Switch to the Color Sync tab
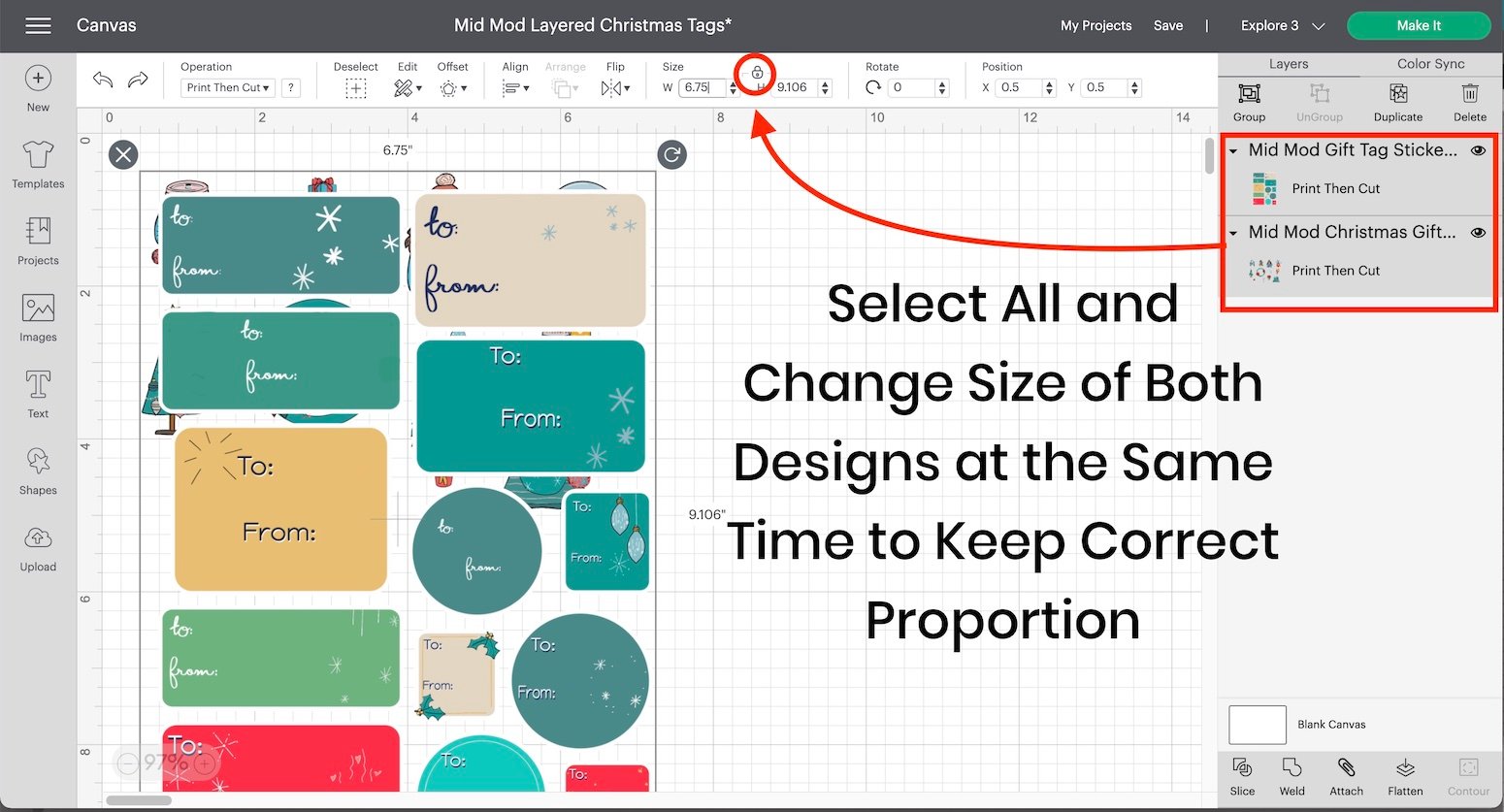The image size is (1504, 812). click(x=1430, y=64)
